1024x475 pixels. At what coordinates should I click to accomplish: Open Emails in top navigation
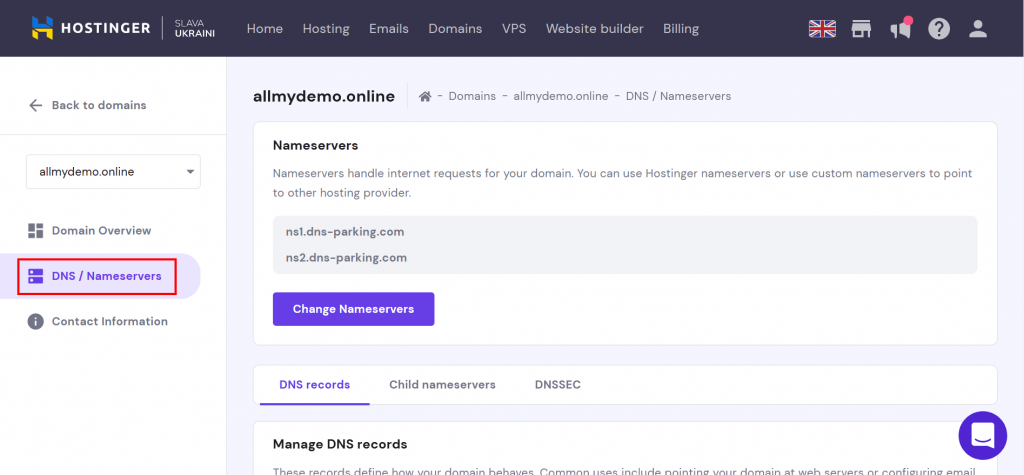point(389,29)
